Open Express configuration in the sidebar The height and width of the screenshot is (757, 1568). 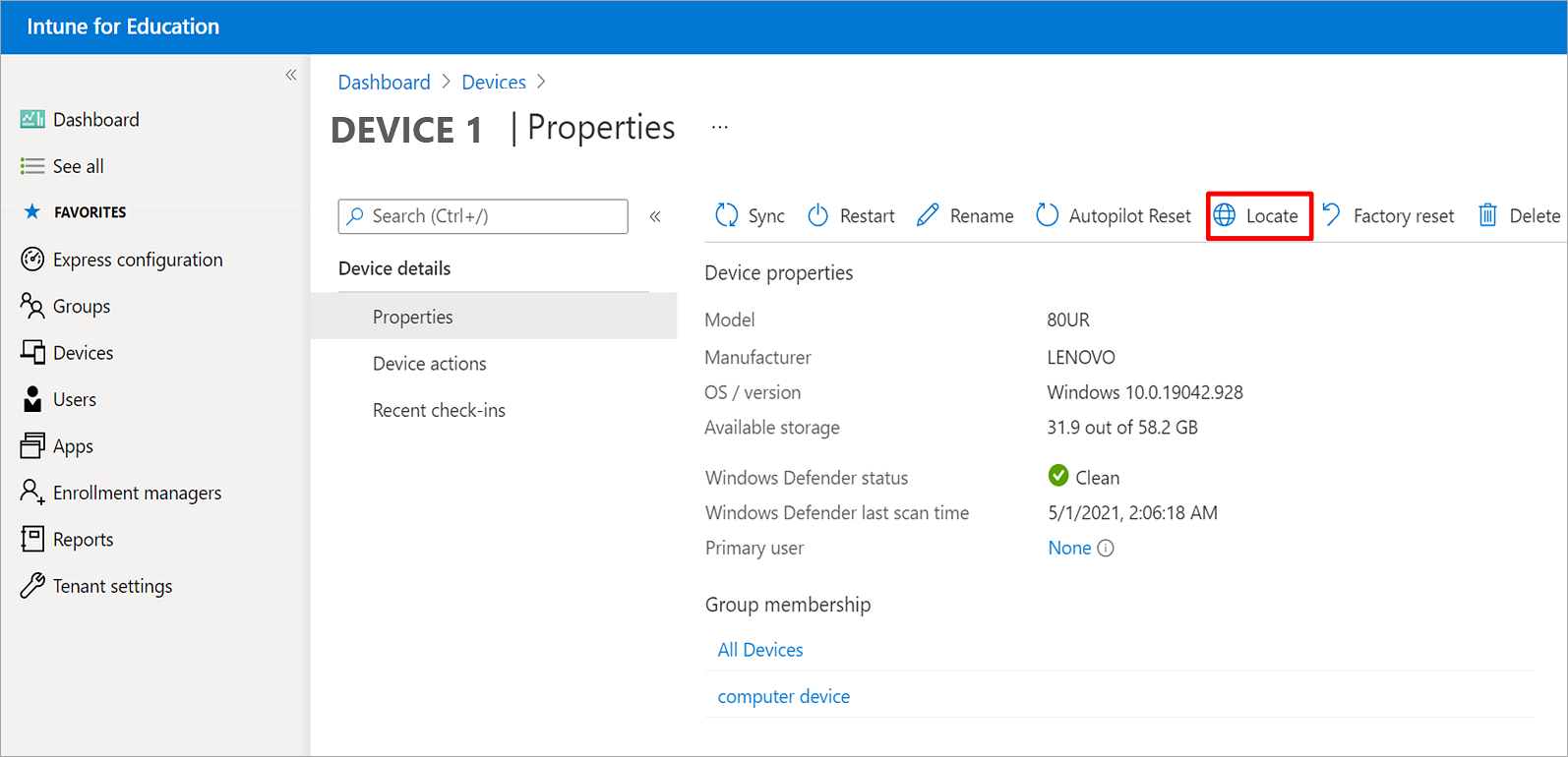pos(138,260)
